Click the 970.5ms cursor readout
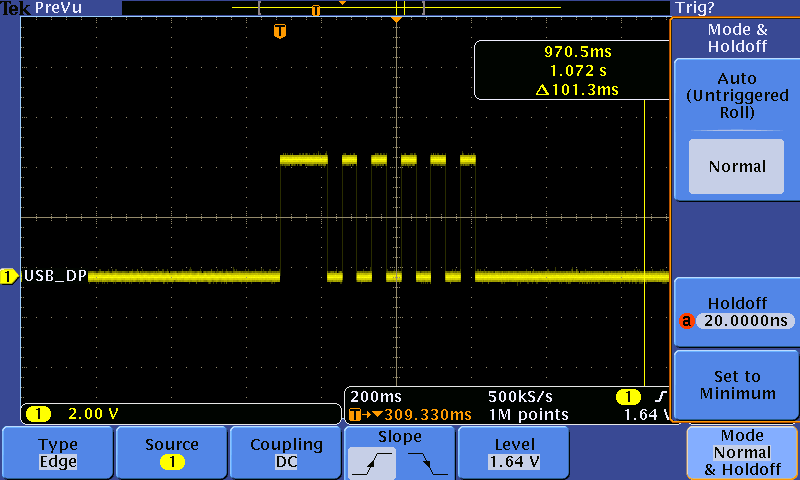This screenshot has height=480, width=800. coord(578,52)
